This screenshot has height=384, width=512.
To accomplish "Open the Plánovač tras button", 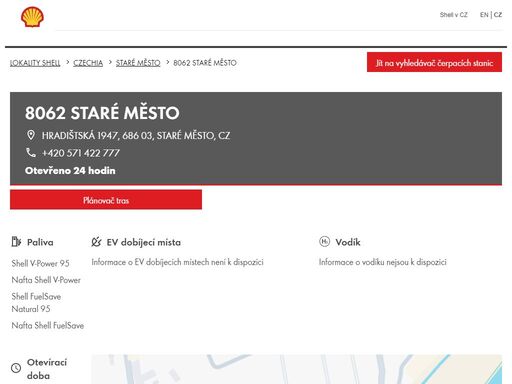I will (106, 200).
